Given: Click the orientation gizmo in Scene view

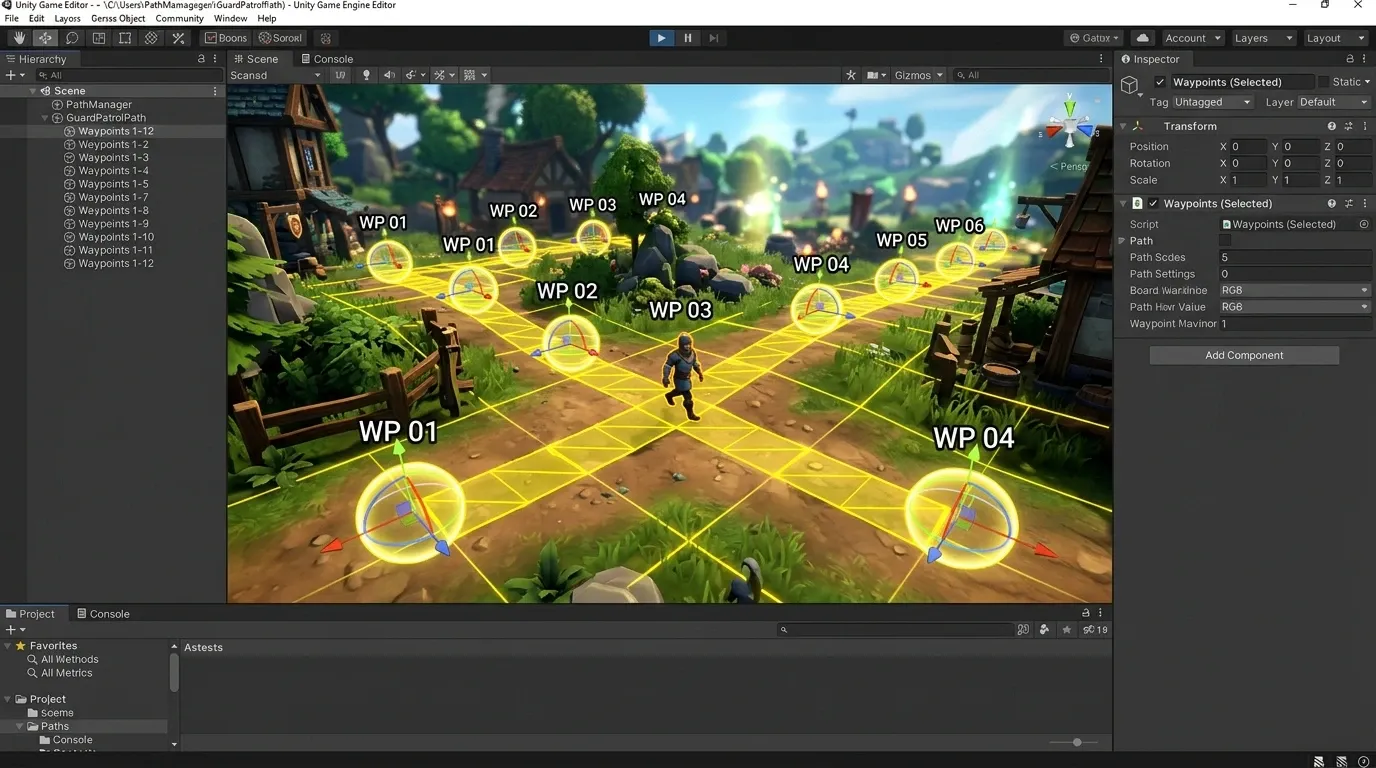Looking at the screenshot, I should (1070, 126).
